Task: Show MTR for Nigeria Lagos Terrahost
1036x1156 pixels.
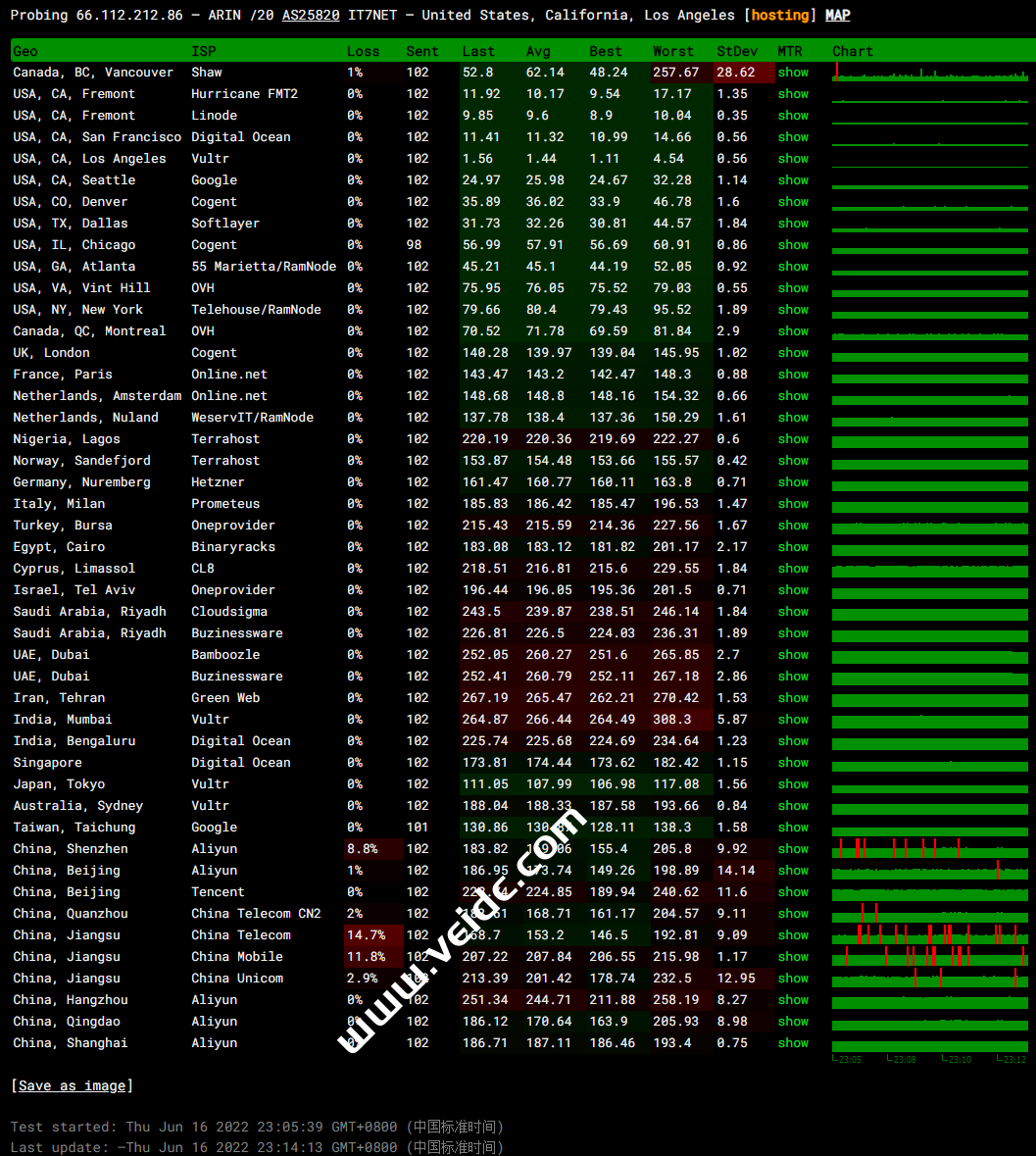Action: click(x=793, y=439)
